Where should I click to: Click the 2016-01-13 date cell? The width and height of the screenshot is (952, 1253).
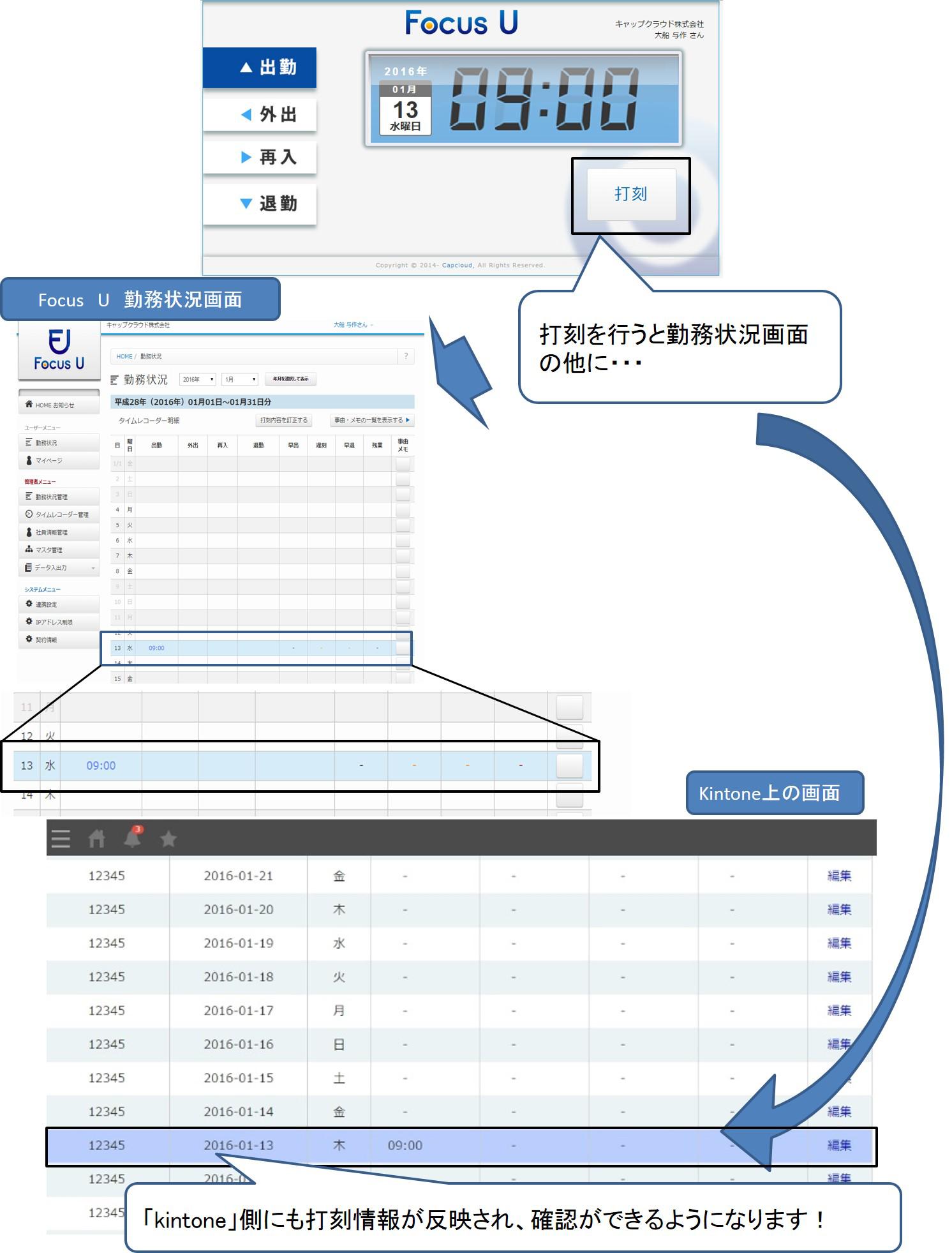tap(238, 1145)
